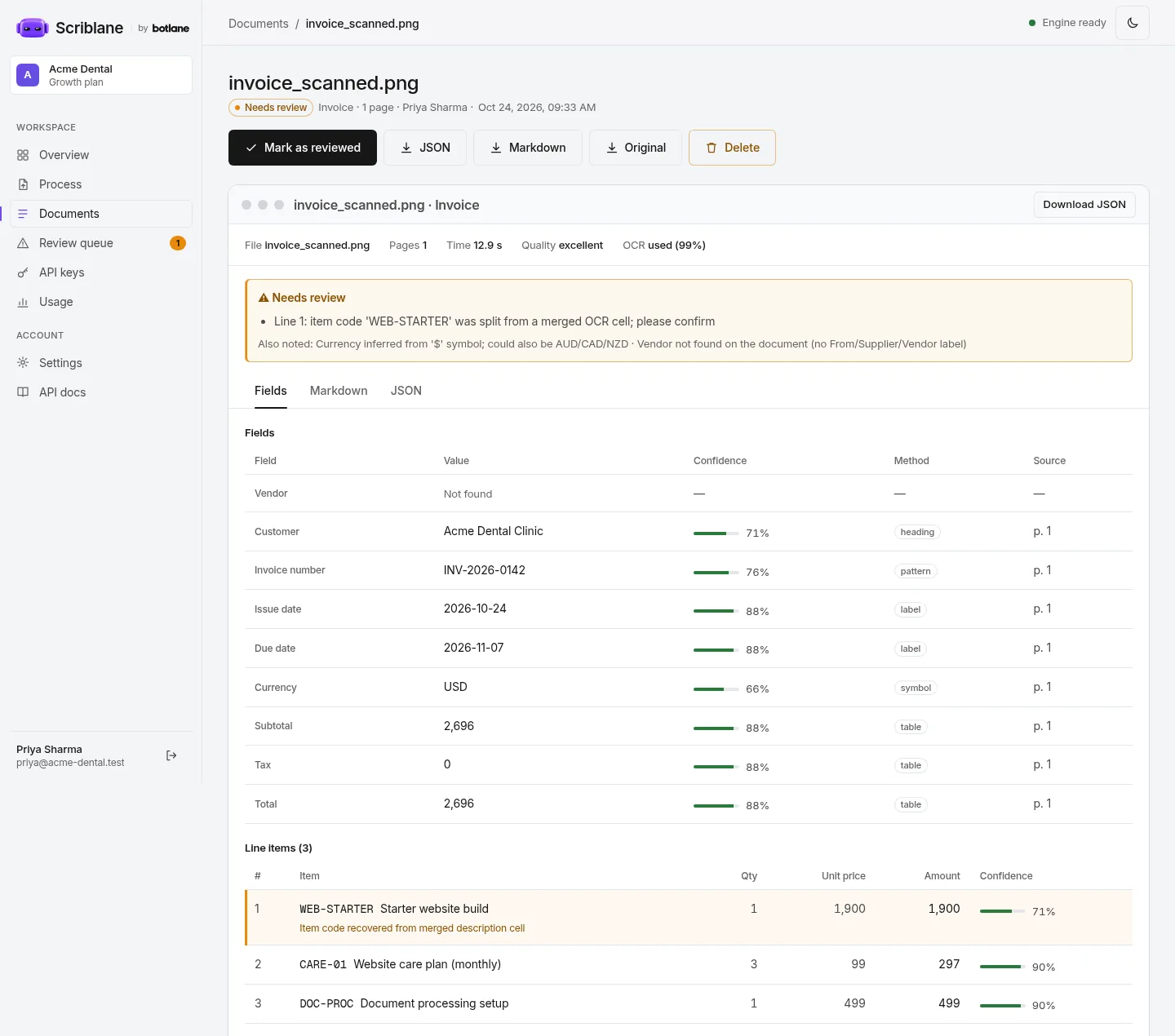Click the CARE-01 Website care plan line item
The height and width of the screenshot is (1036, 1175).
pyautogui.click(x=689, y=965)
